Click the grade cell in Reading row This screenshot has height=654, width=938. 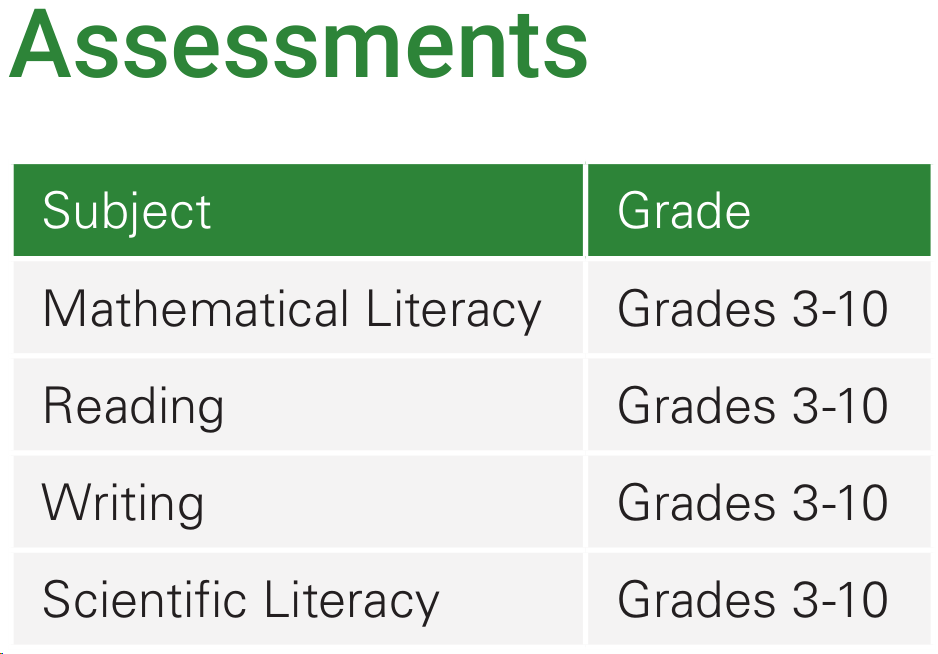753,407
